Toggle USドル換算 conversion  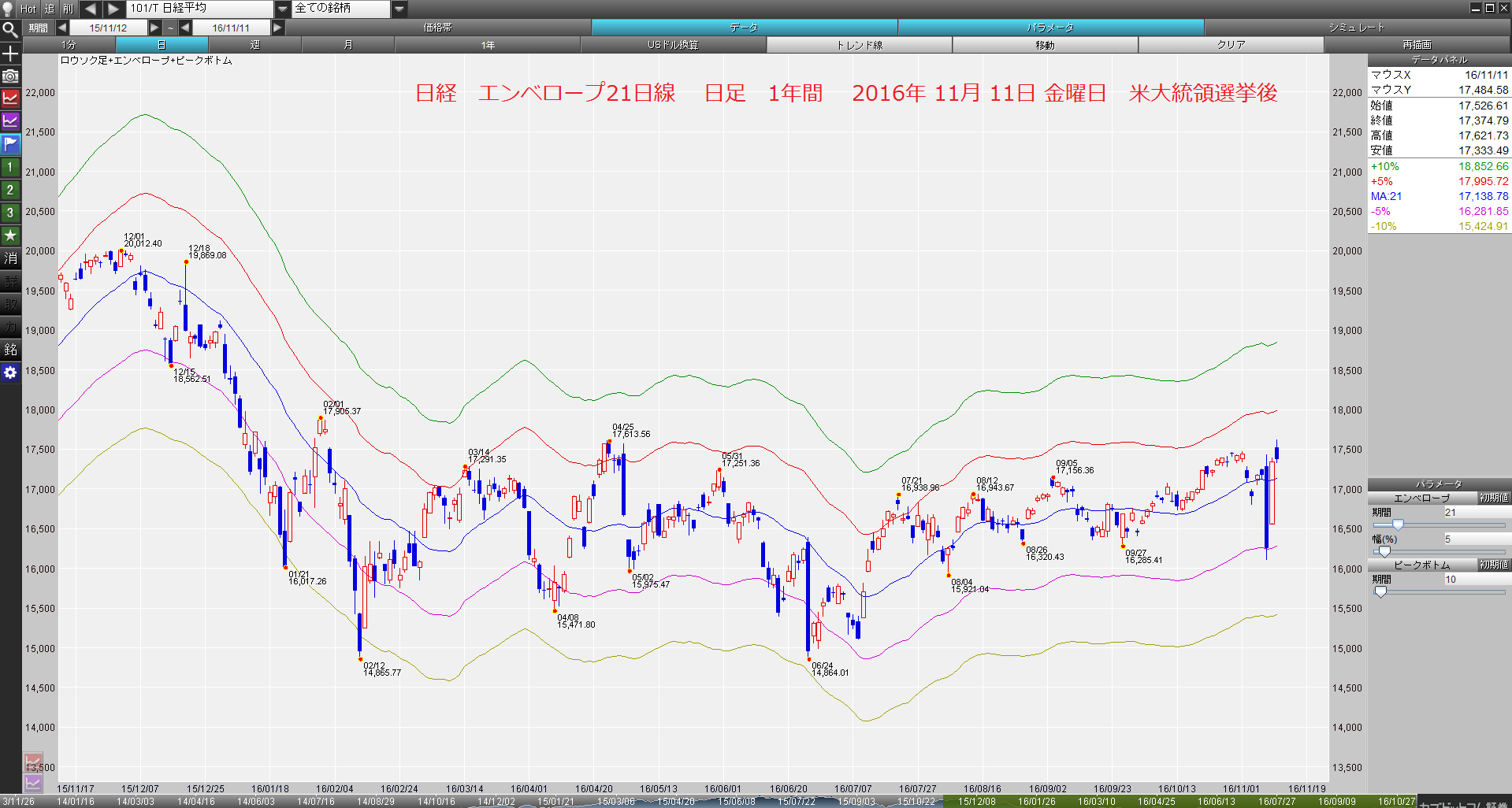673,45
